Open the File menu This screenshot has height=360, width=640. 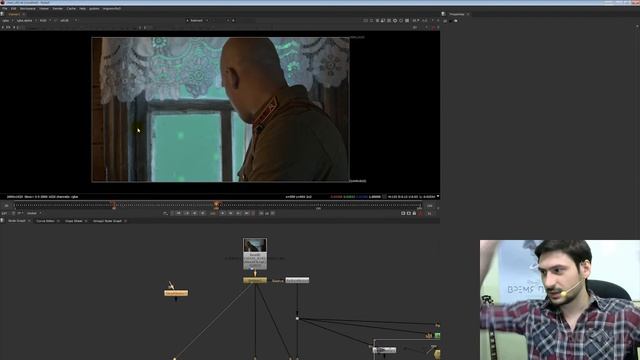click(x=4, y=9)
